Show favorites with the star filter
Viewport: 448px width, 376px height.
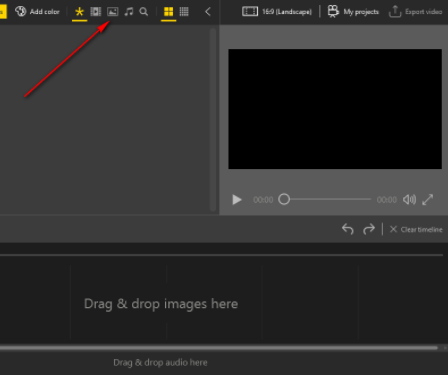click(x=79, y=12)
